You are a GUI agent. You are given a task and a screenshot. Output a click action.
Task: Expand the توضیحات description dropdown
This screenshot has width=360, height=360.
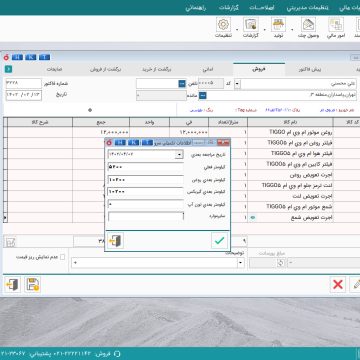pos(241,263)
